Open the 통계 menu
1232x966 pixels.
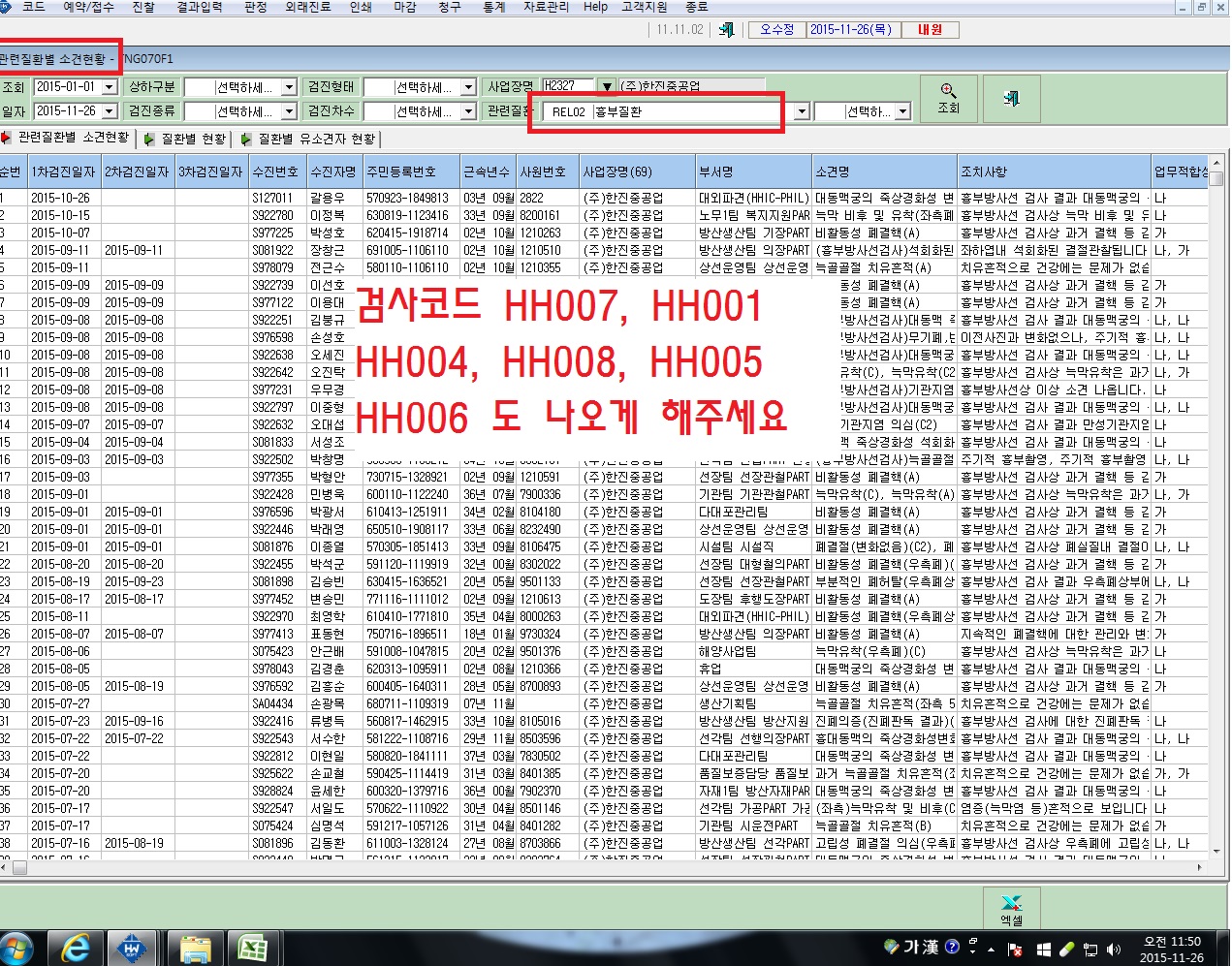click(493, 7)
